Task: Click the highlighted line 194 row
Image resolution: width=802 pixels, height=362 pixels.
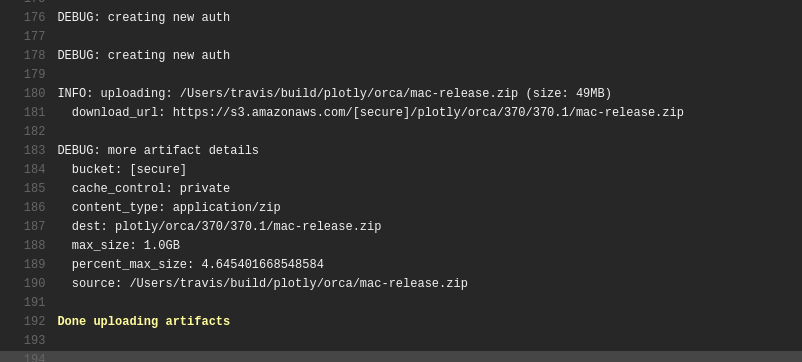Action: (x=401, y=356)
